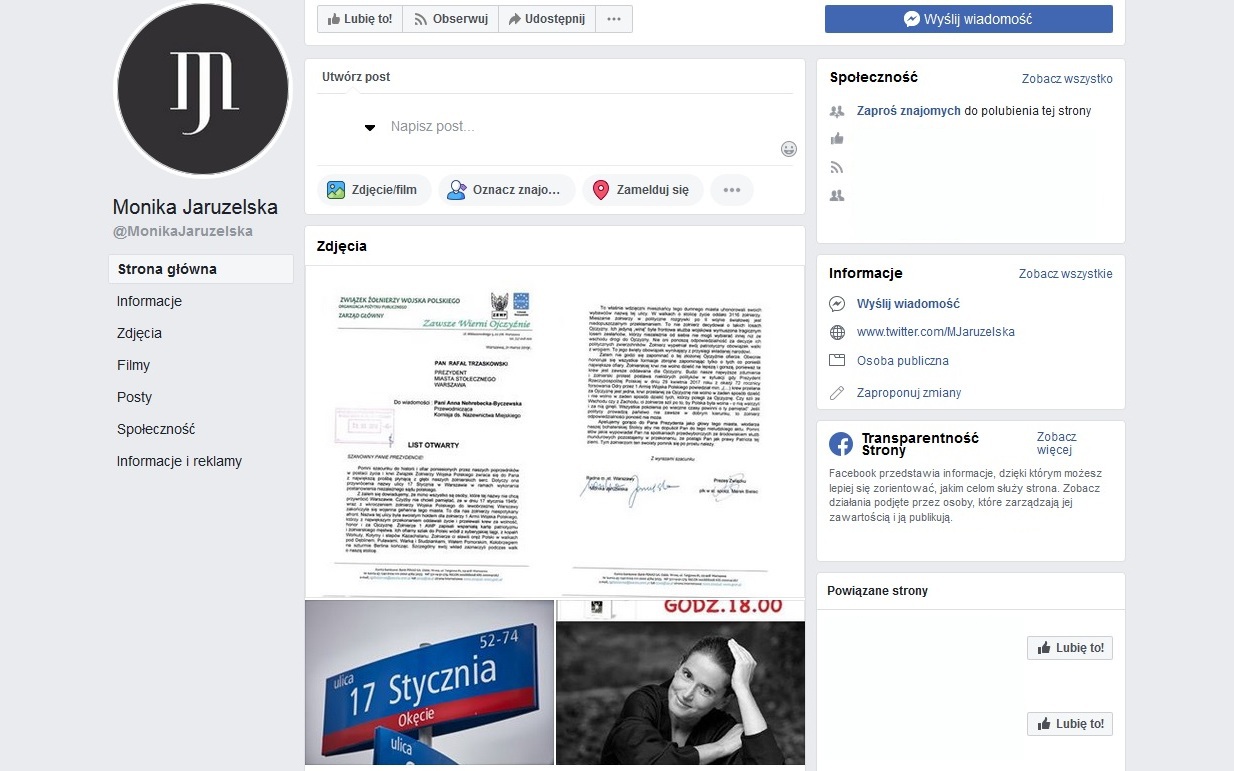Select the Utwórz post tab

tap(356, 77)
